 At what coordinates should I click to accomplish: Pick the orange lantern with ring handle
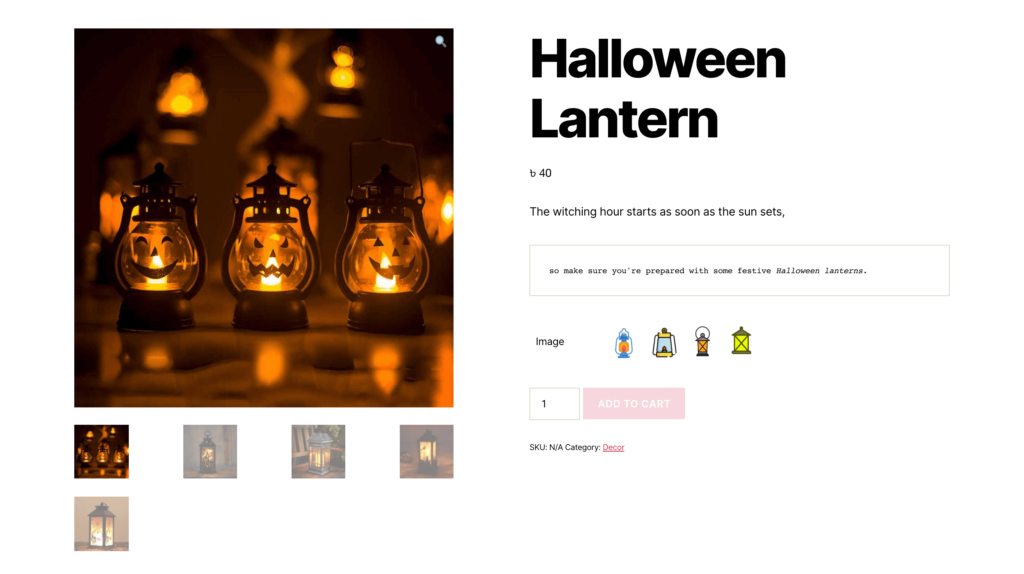tap(702, 342)
